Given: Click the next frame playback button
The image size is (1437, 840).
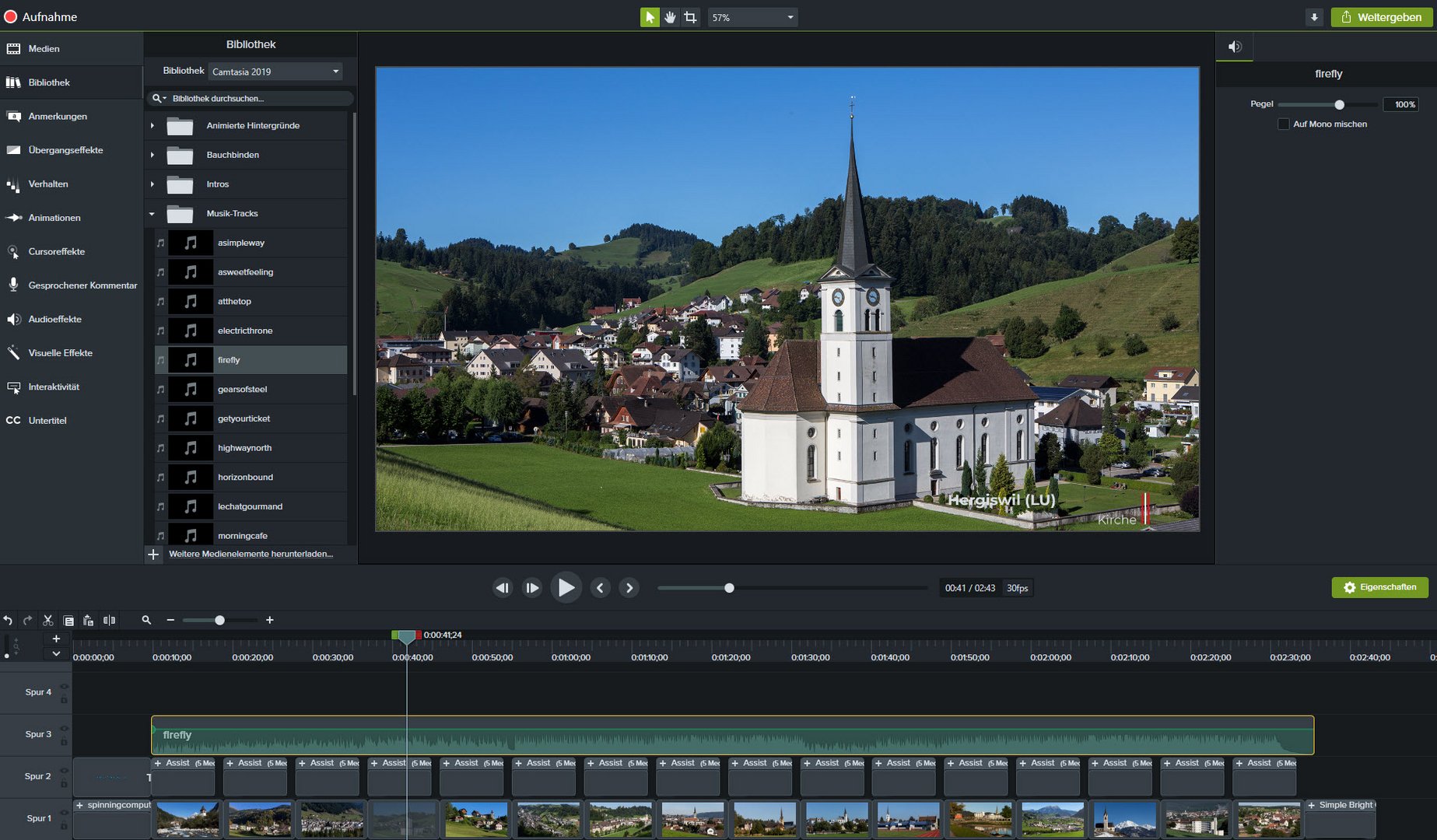Looking at the screenshot, I should coord(532,588).
